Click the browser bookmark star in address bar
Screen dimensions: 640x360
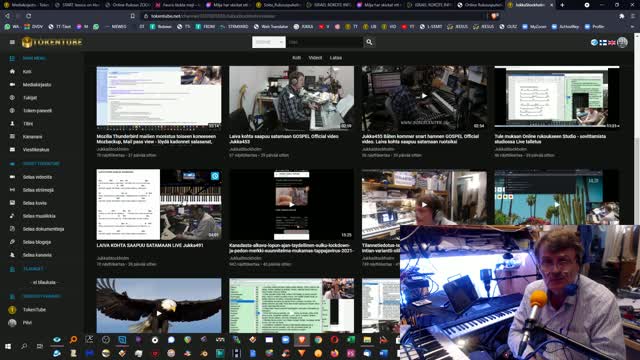click(x=133, y=16)
